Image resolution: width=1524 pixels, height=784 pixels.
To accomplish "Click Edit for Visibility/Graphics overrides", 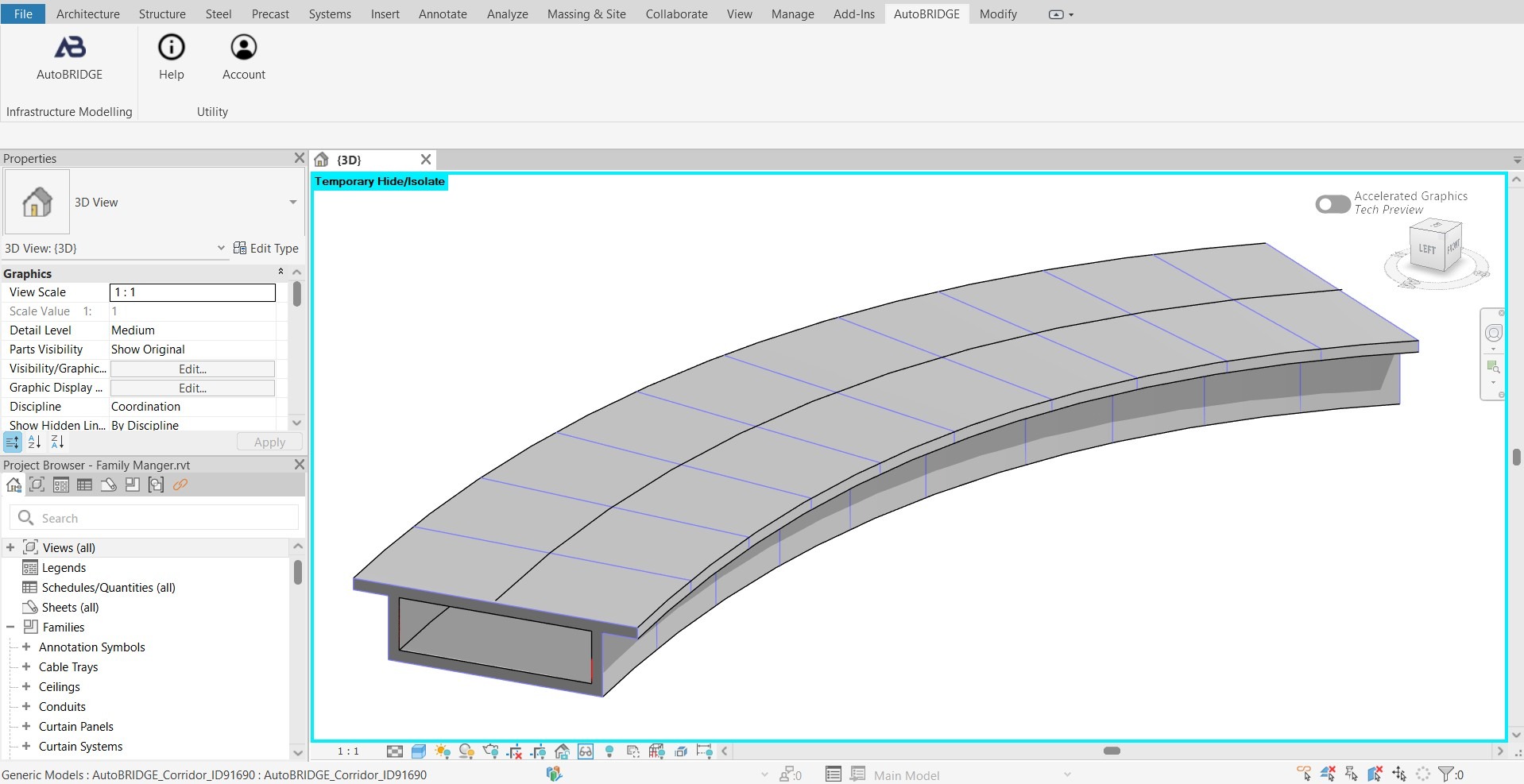I will pyautogui.click(x=192, y=369).
